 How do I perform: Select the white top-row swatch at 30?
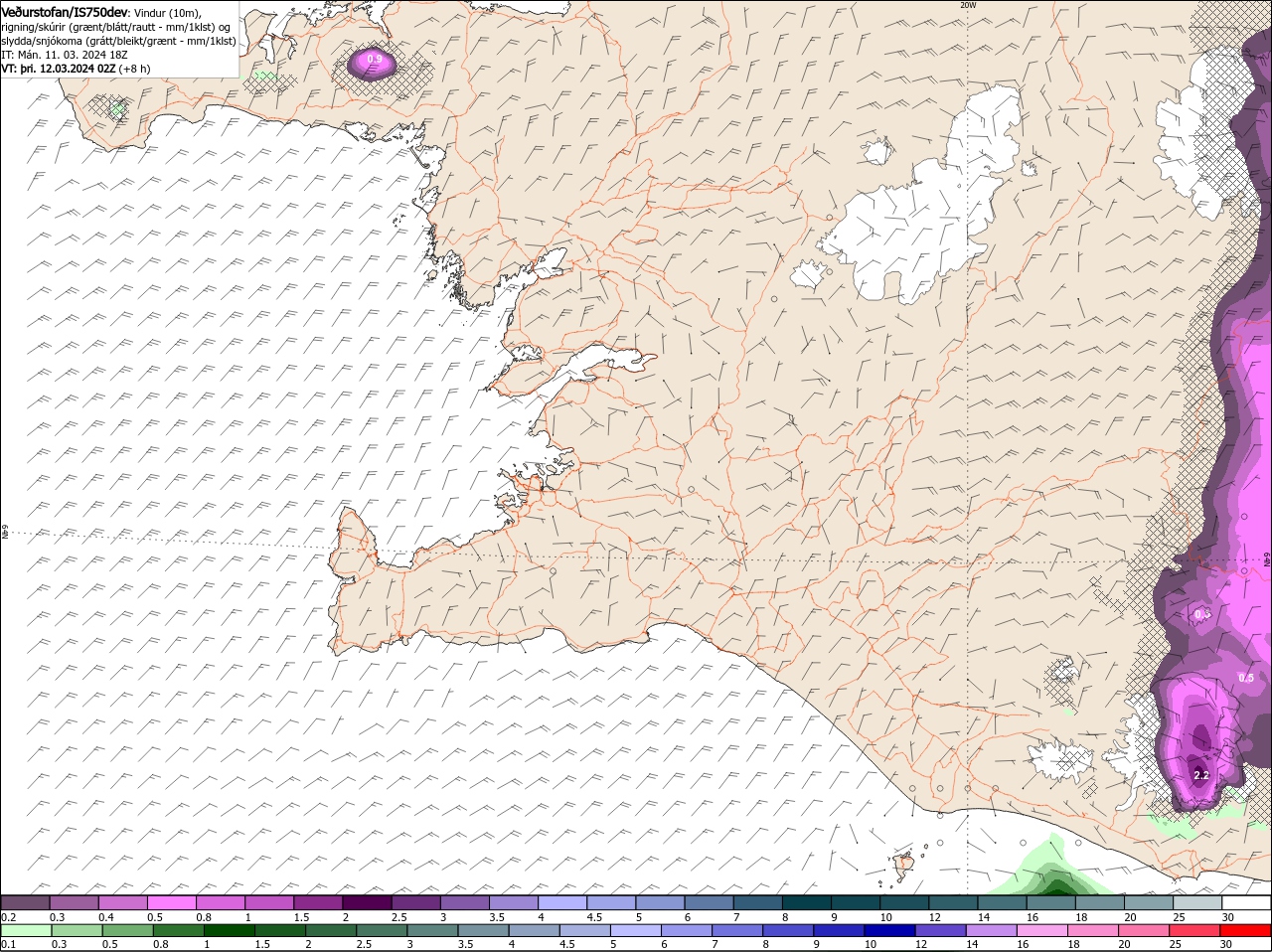(x=1247, y=902)
